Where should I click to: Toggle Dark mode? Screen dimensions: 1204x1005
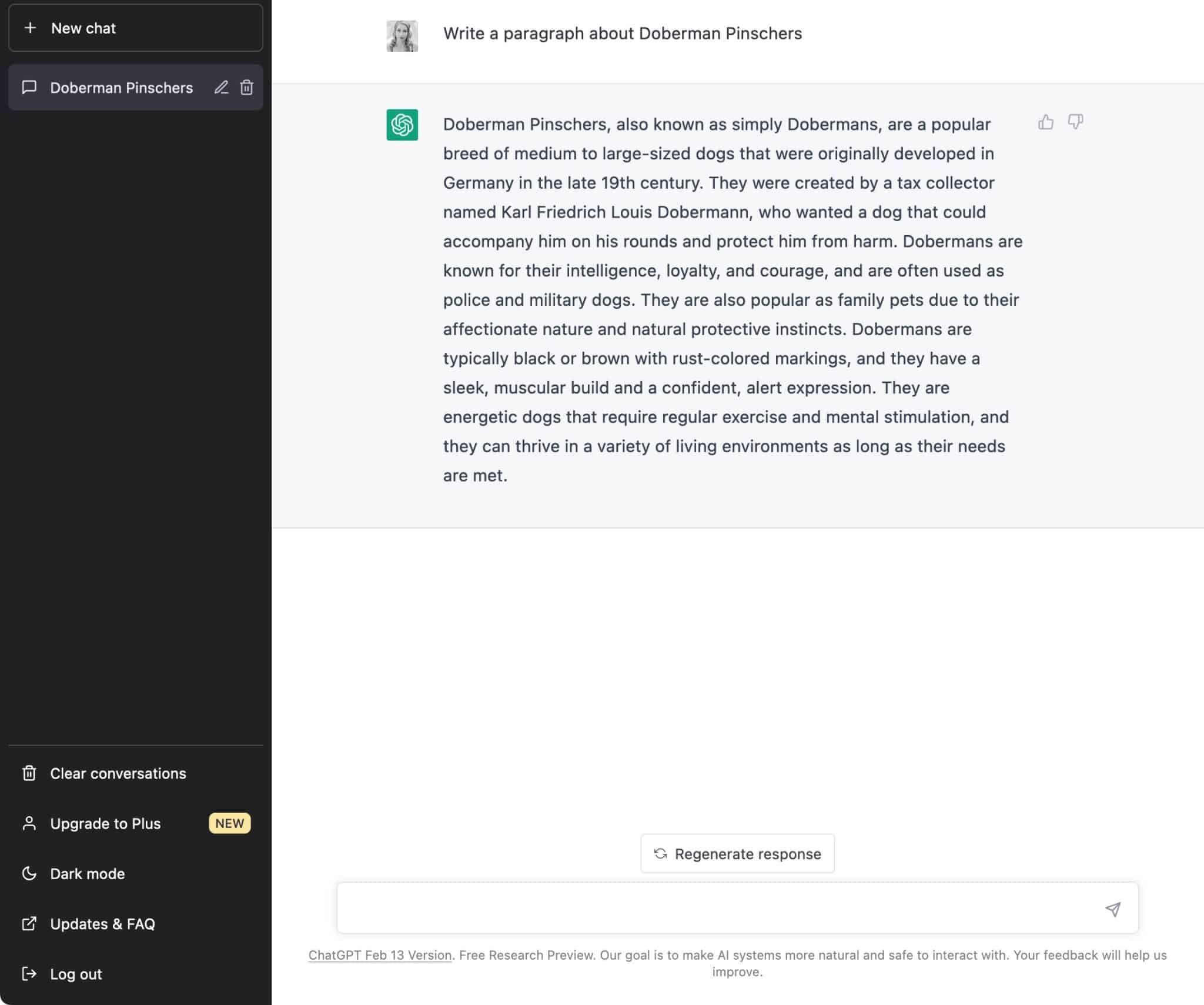coord(87,873)
